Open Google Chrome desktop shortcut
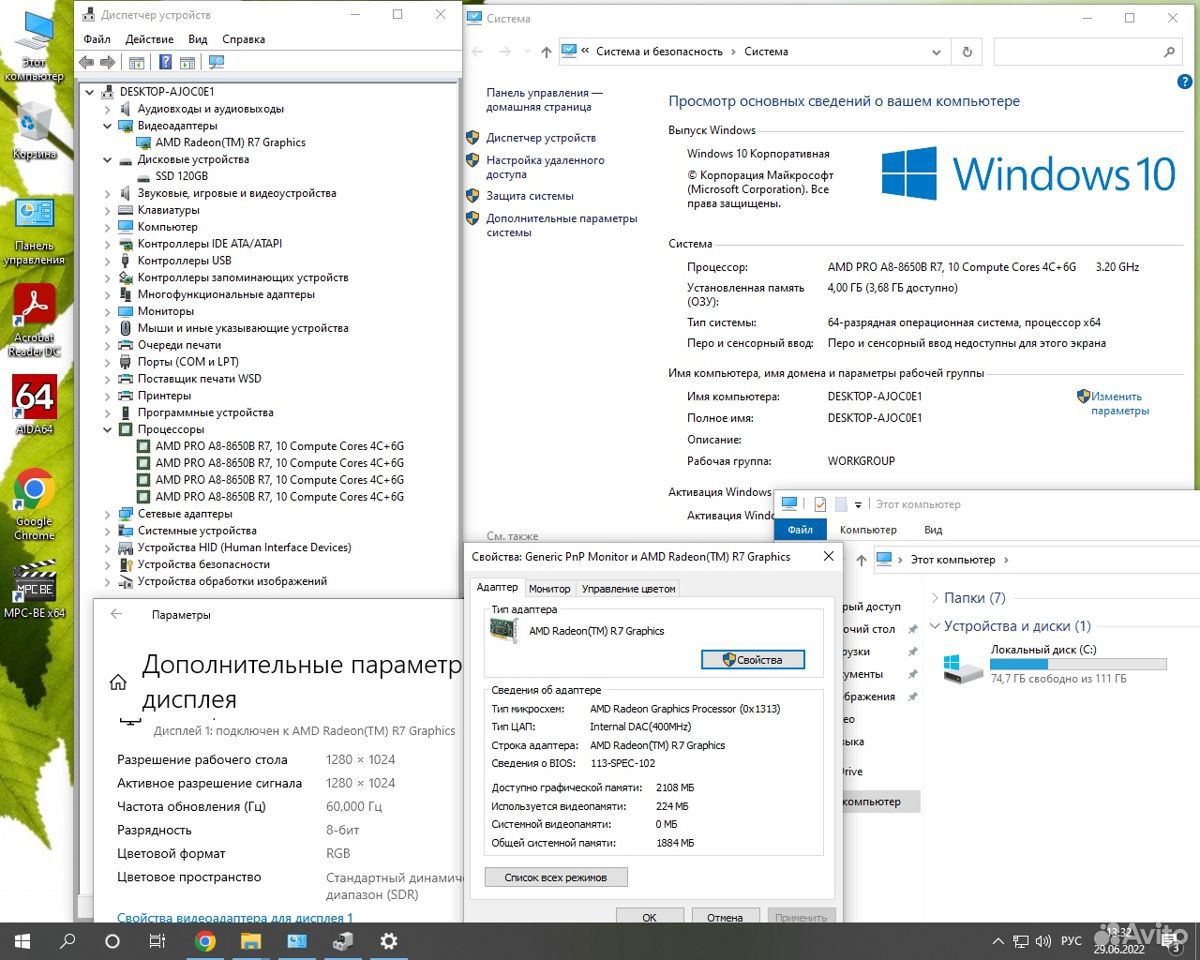 pos(34,504)
